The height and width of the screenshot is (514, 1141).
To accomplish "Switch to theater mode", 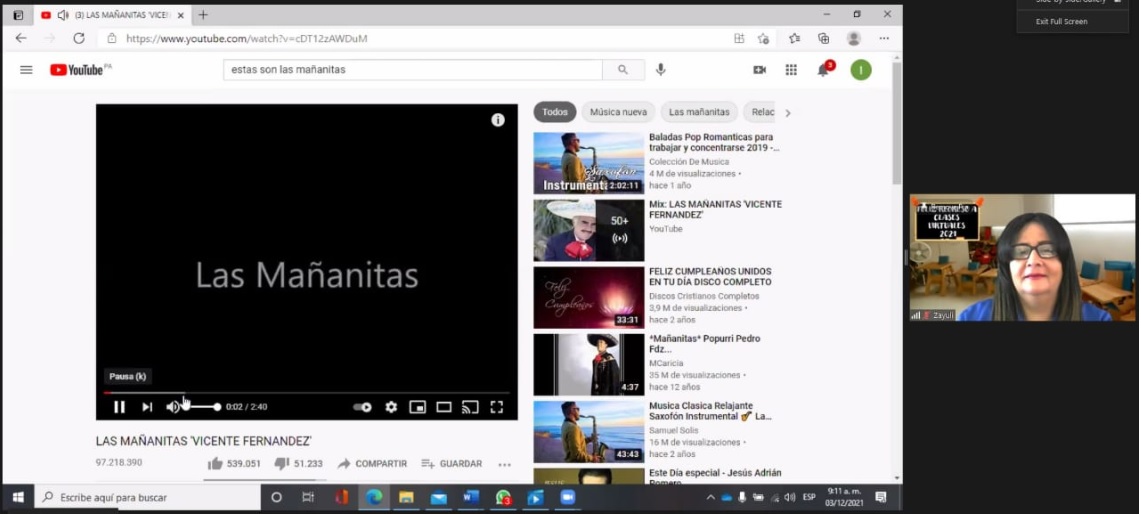I will [444, 407].
